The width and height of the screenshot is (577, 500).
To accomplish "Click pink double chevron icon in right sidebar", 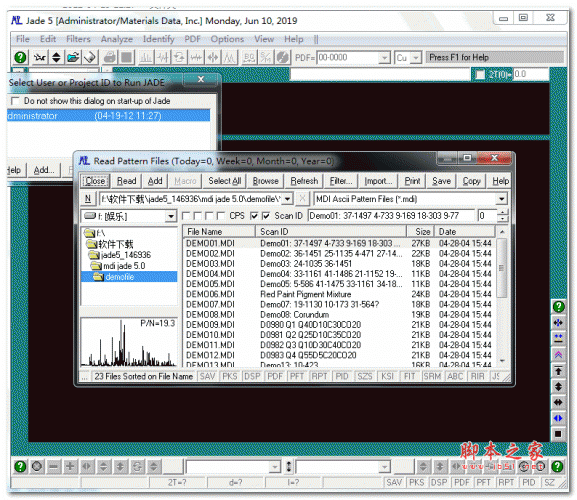I will (559, 354).
